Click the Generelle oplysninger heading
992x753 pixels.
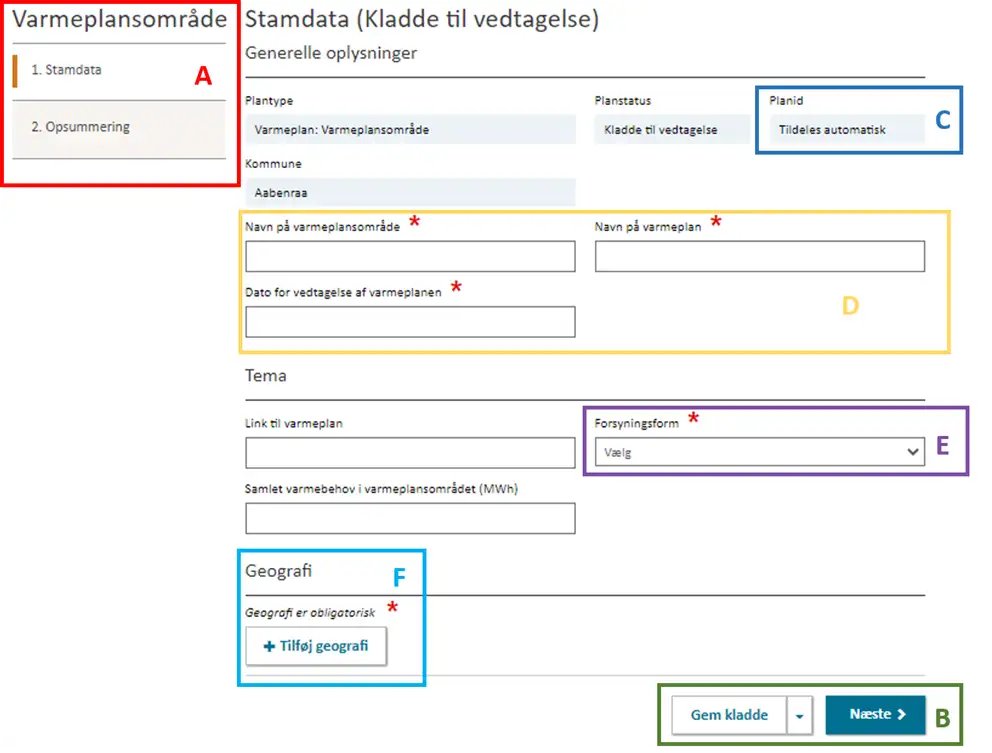(331, 53)
